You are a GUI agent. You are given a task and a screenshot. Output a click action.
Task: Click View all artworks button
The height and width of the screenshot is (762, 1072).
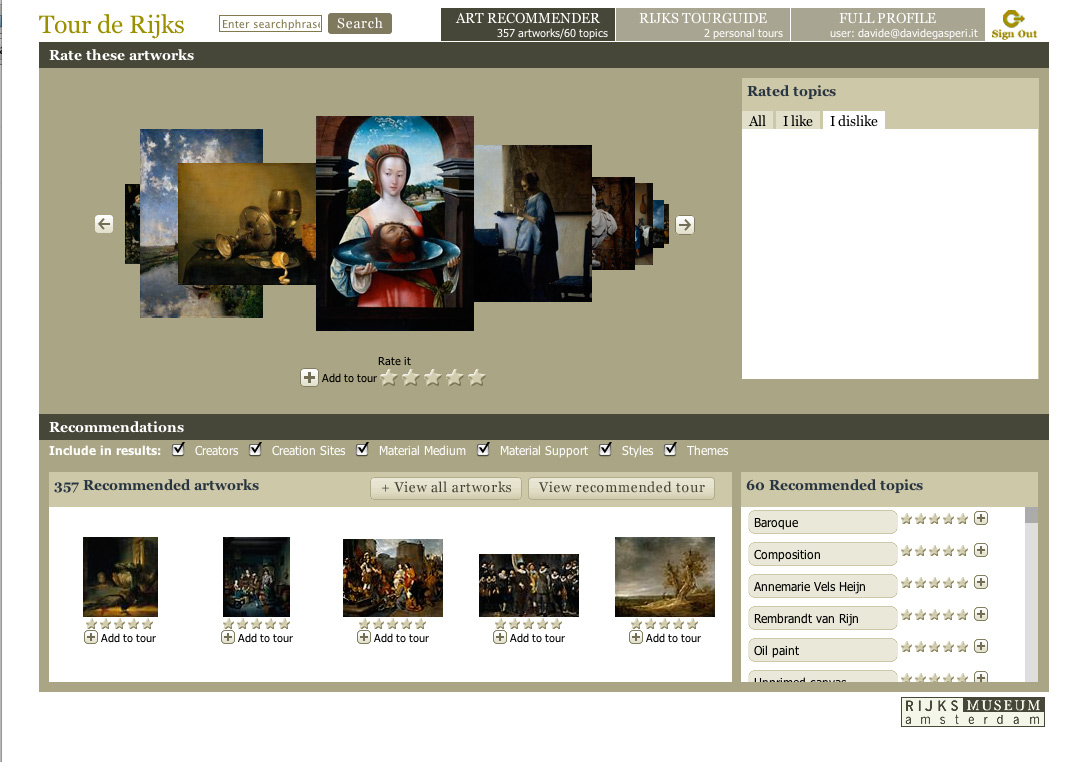point(446,487)
